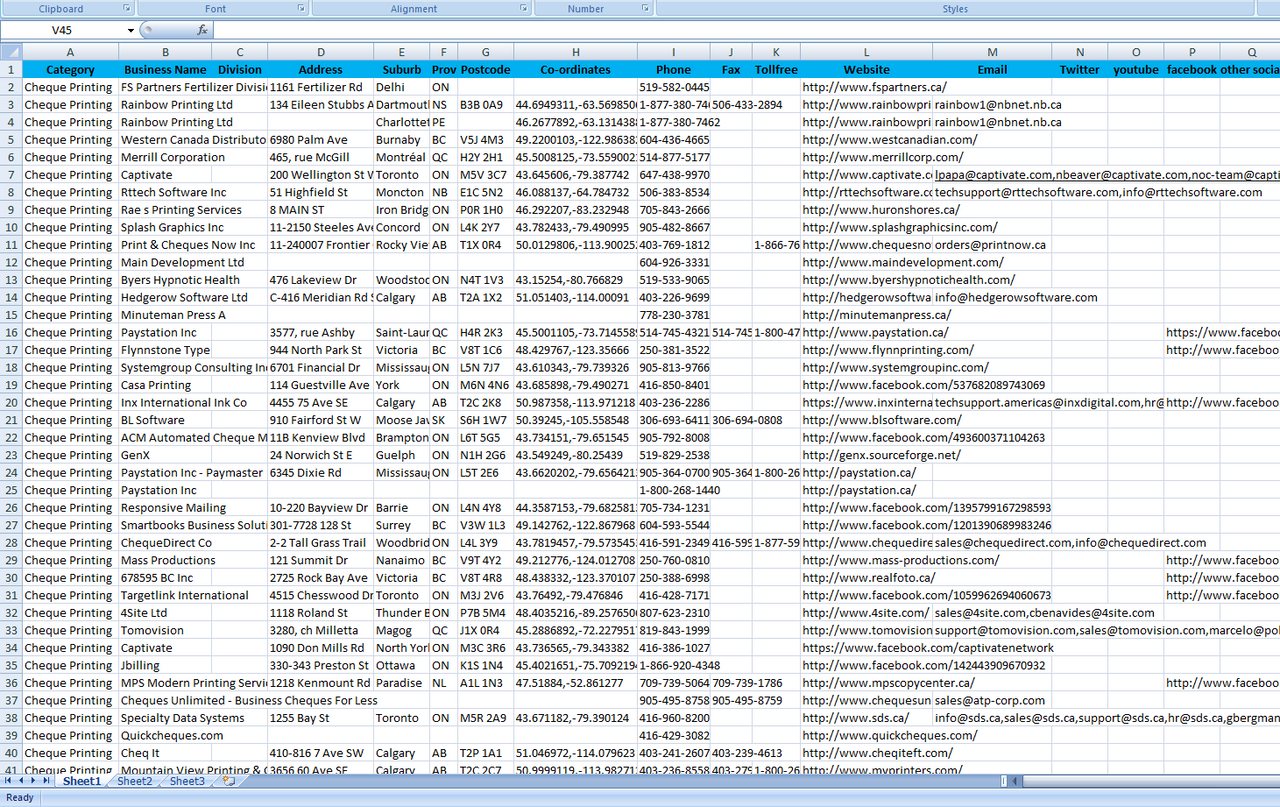This screenshot has height=807, width=1280.
Task: Select column H header
Action: point(575,52)
